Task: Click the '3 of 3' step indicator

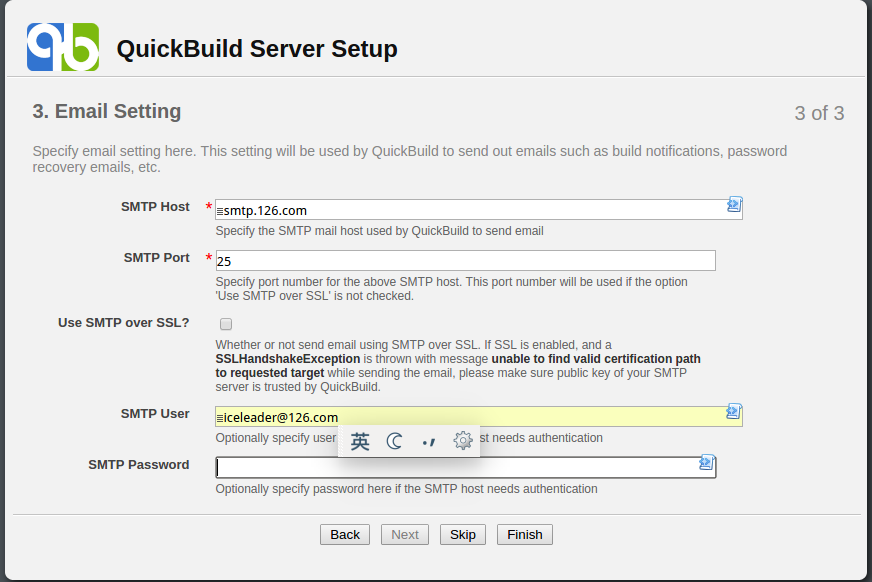Action: 819,113
